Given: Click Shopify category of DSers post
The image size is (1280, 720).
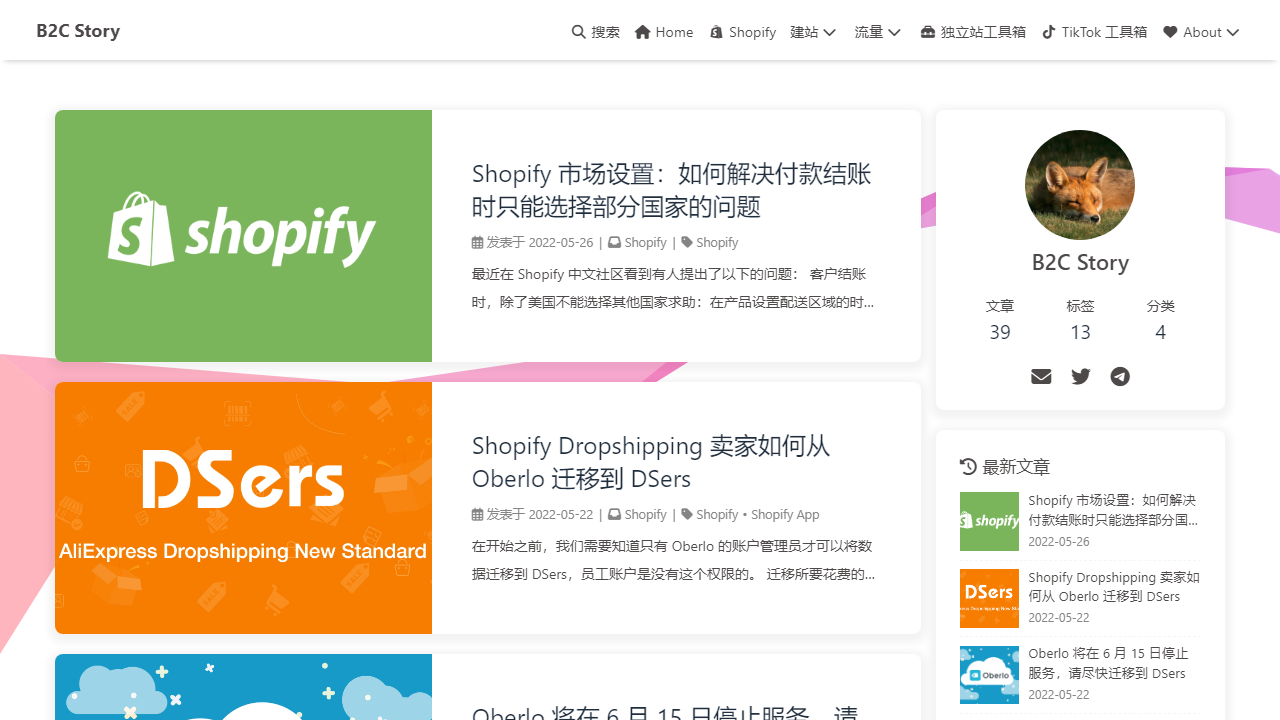Looking at the screenshot, I should tap(645, 514).
